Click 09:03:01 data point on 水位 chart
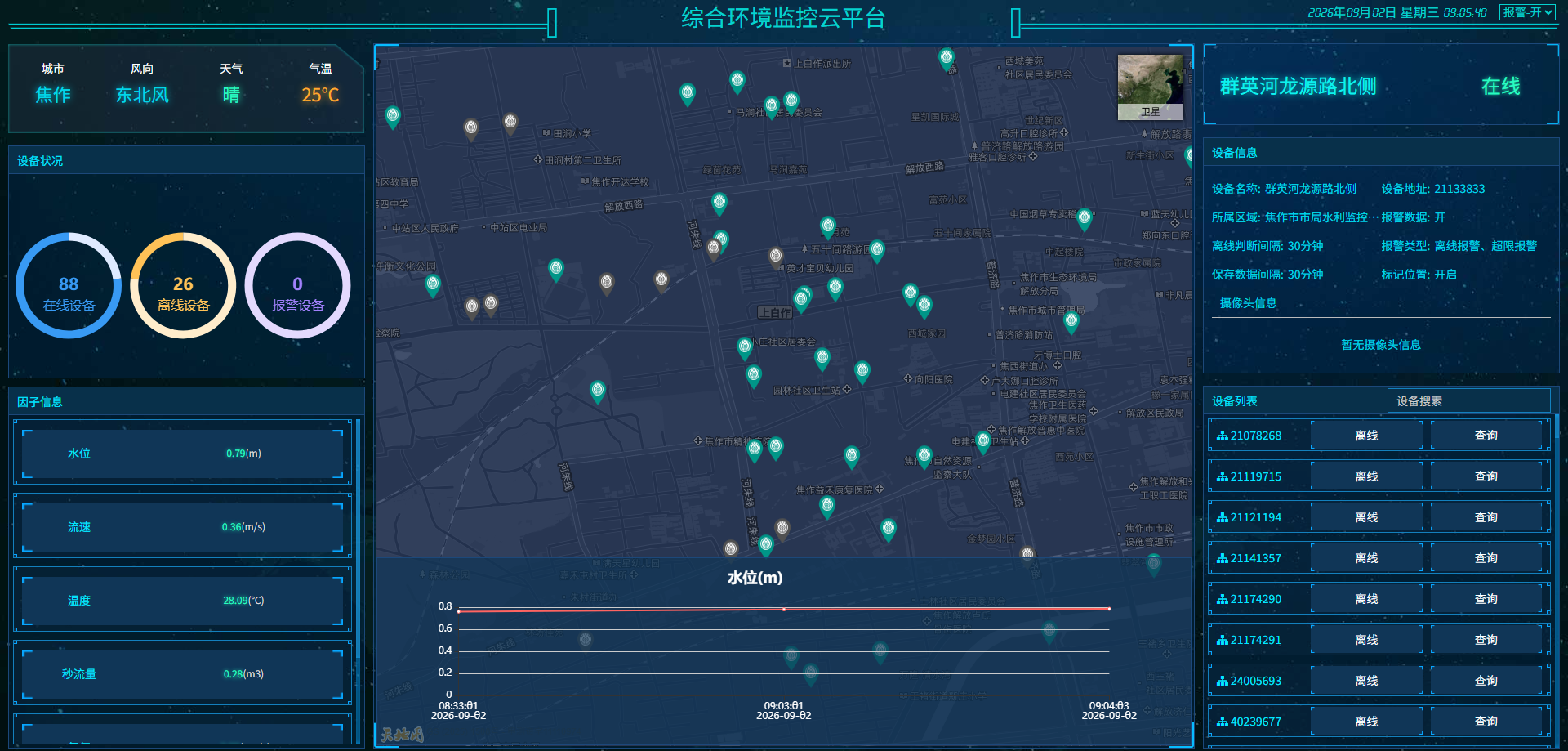 784,610
